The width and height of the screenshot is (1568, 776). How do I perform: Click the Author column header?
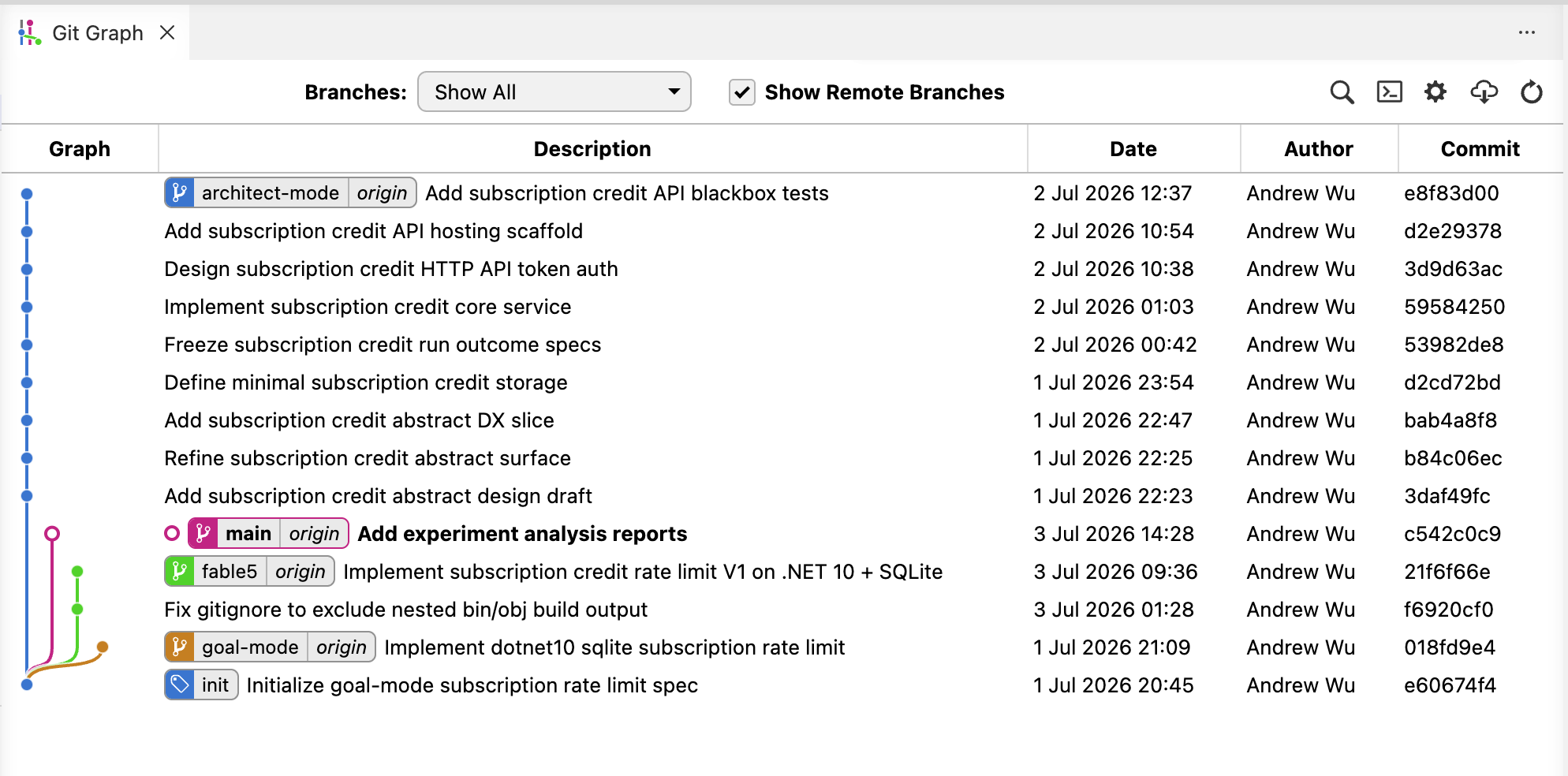[x=1319, y=149]
